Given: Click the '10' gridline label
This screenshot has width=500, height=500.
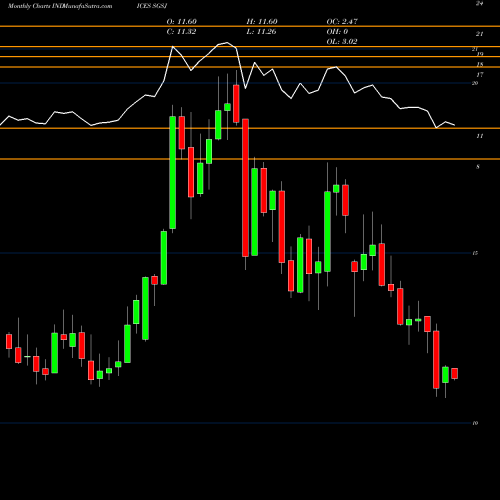Looking at the screenshot, I should pos(475,423).
